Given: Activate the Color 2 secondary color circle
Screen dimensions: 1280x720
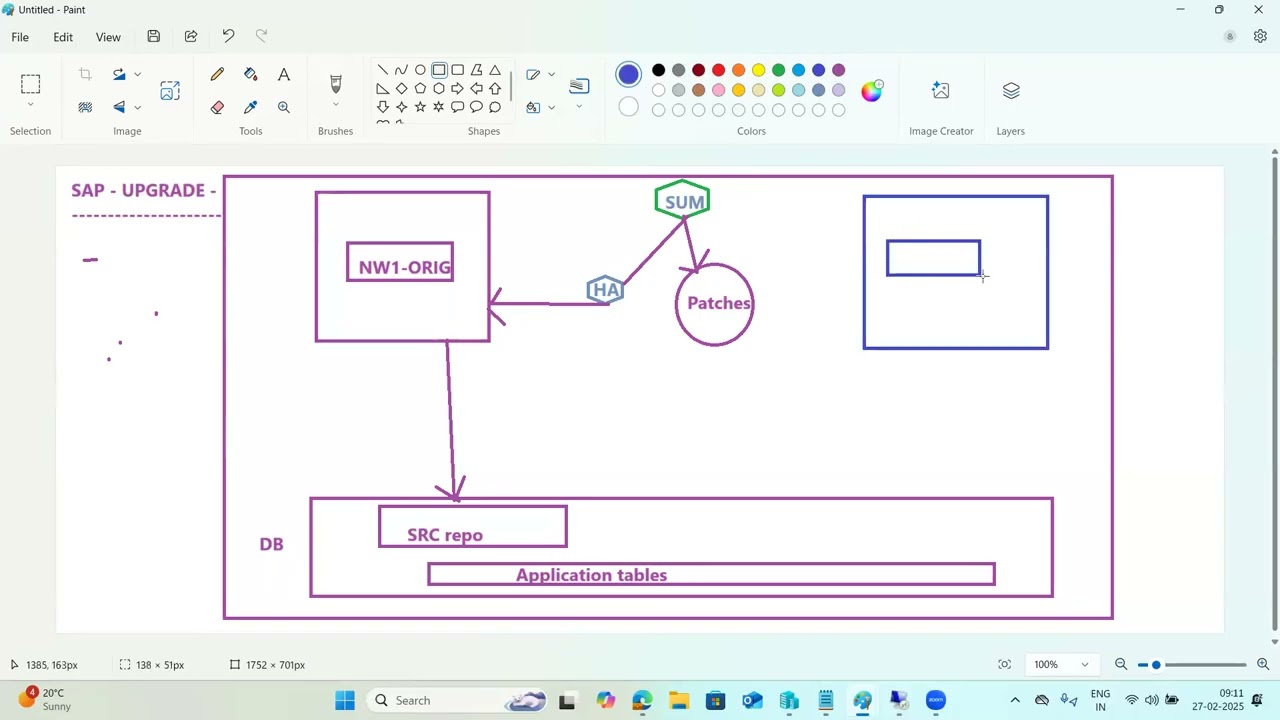Looking at the screenshot, I should click(628, 106).
